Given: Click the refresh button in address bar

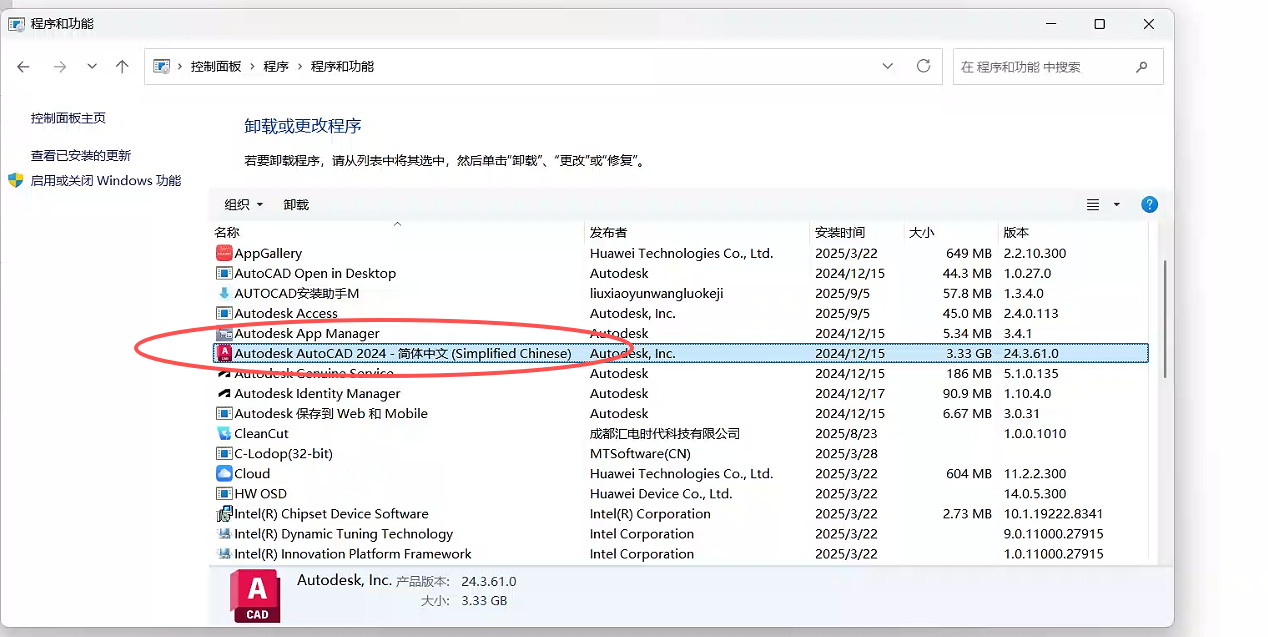Looking at the screenshot, I should click(923, 66).
